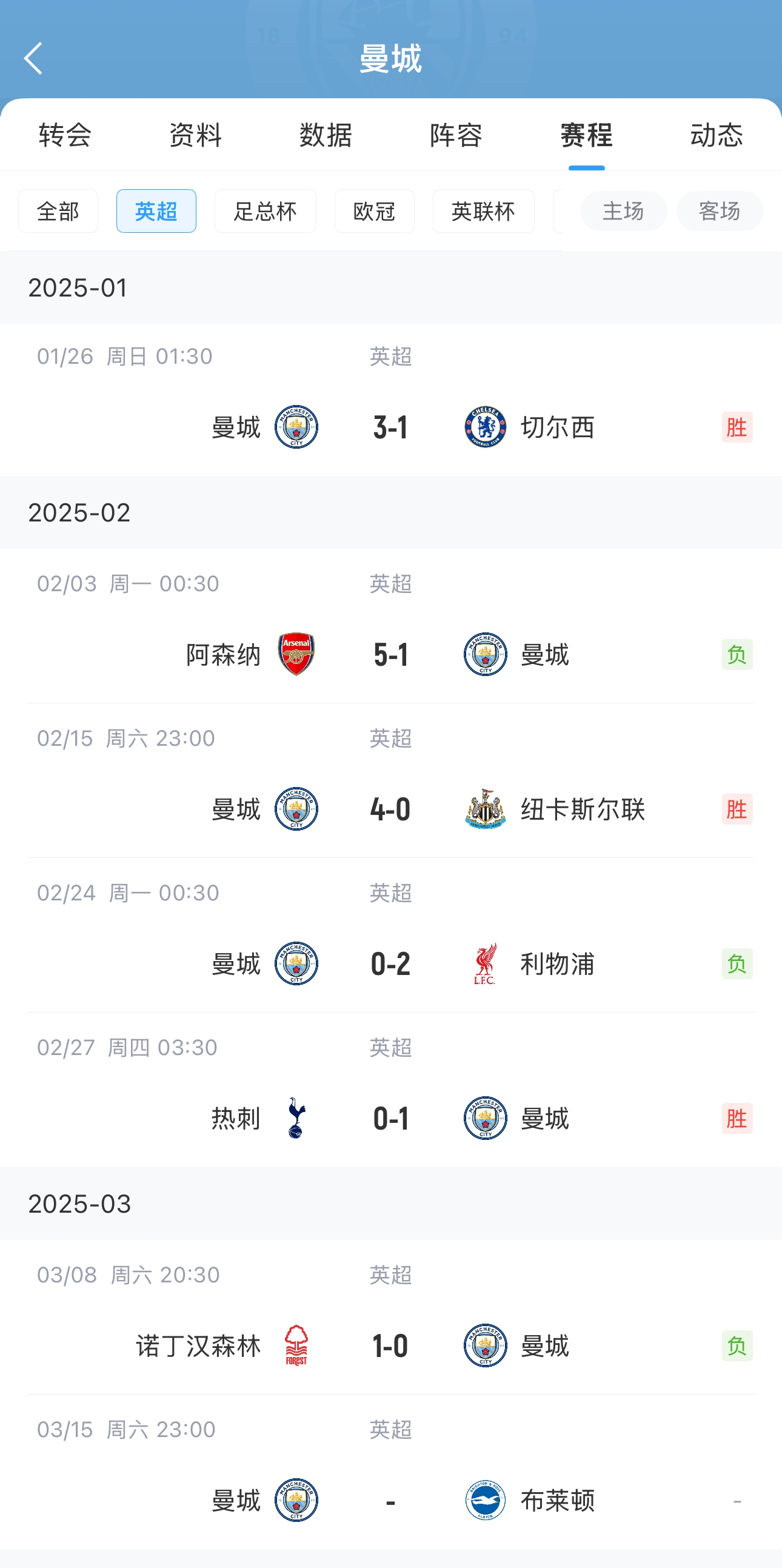
Task: Tap the Arsenal club crest
Action: click(x=296, y=654)
